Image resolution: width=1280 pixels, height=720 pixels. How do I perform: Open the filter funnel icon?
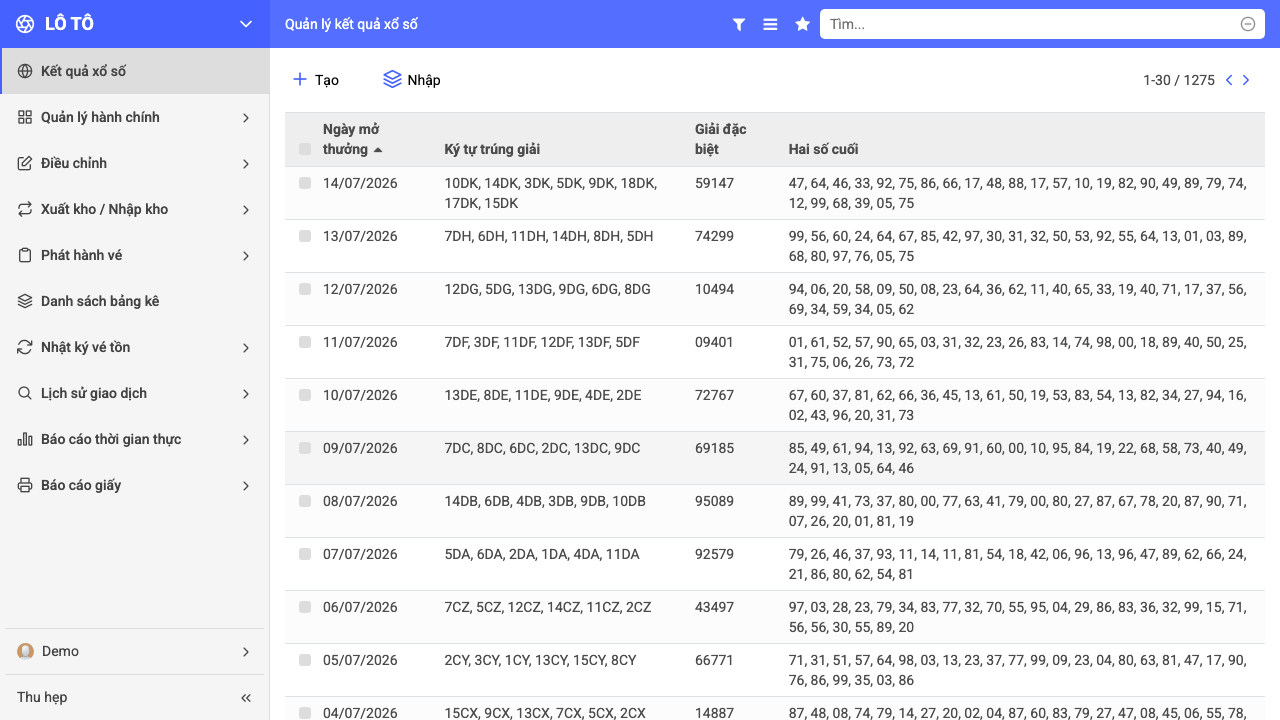tap(739, 24)
